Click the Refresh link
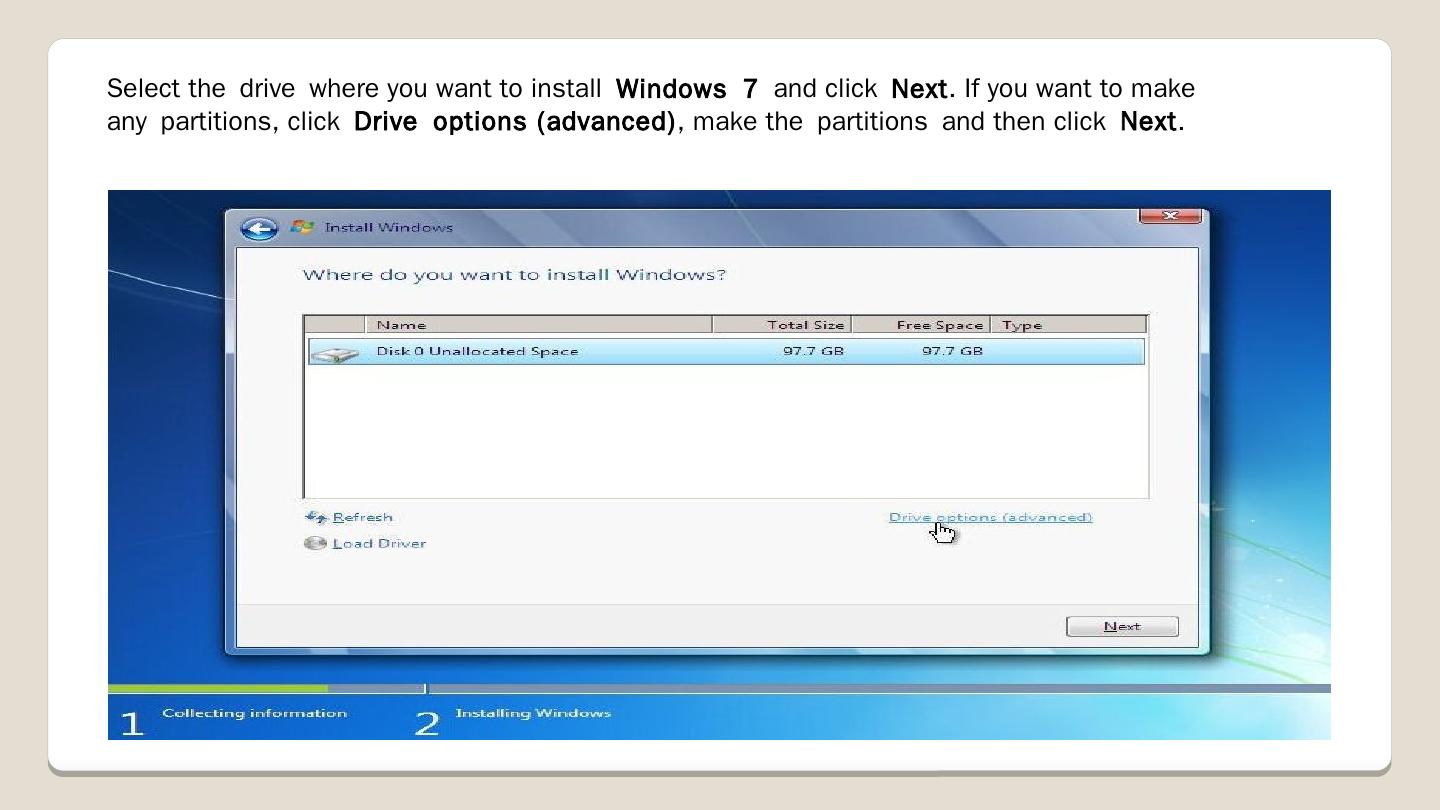1440x810 pixels. pos(362,517)
